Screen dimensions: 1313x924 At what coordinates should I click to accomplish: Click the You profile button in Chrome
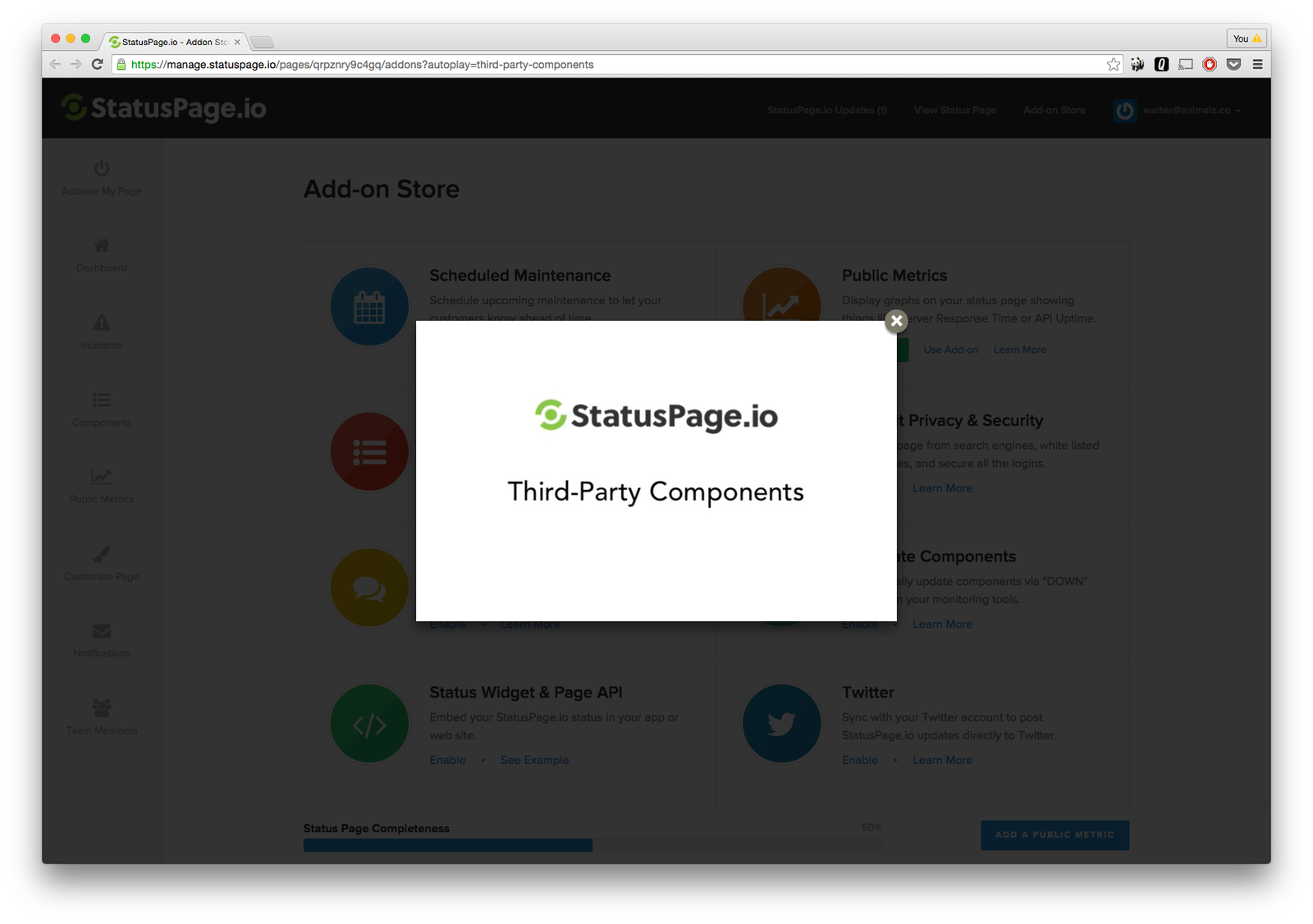tap(1247, 39)
